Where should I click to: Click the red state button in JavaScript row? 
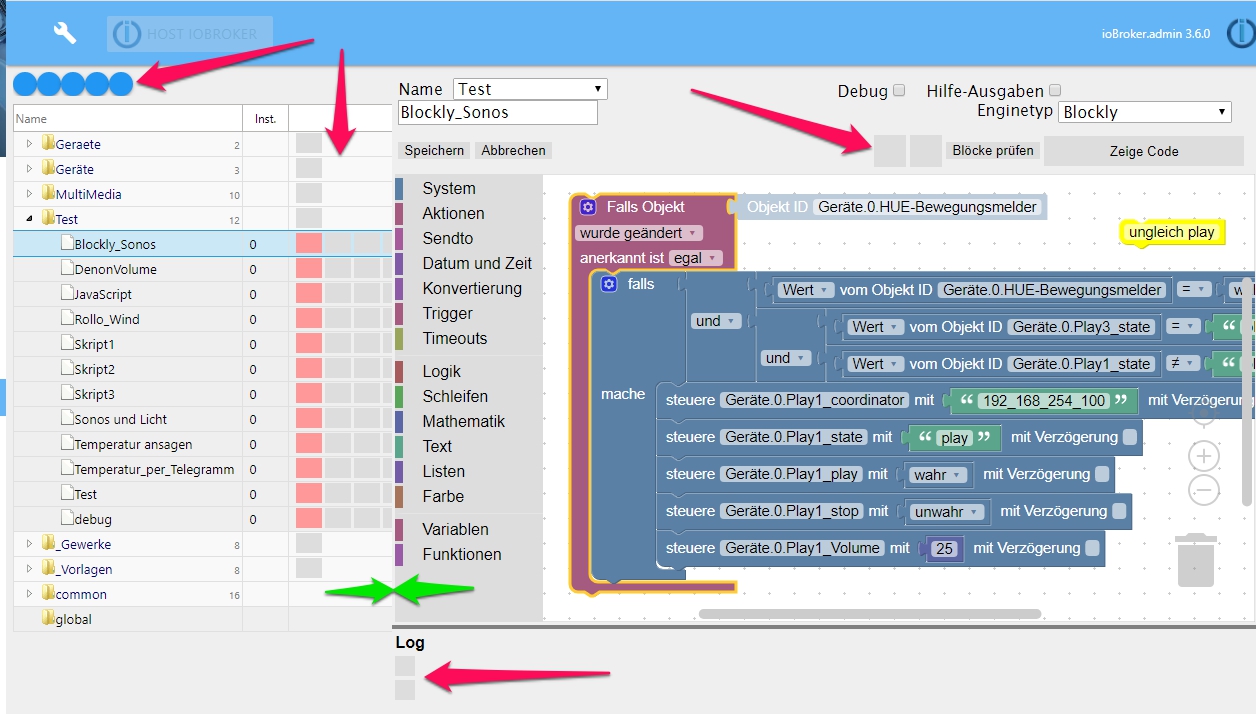(309, 294)
